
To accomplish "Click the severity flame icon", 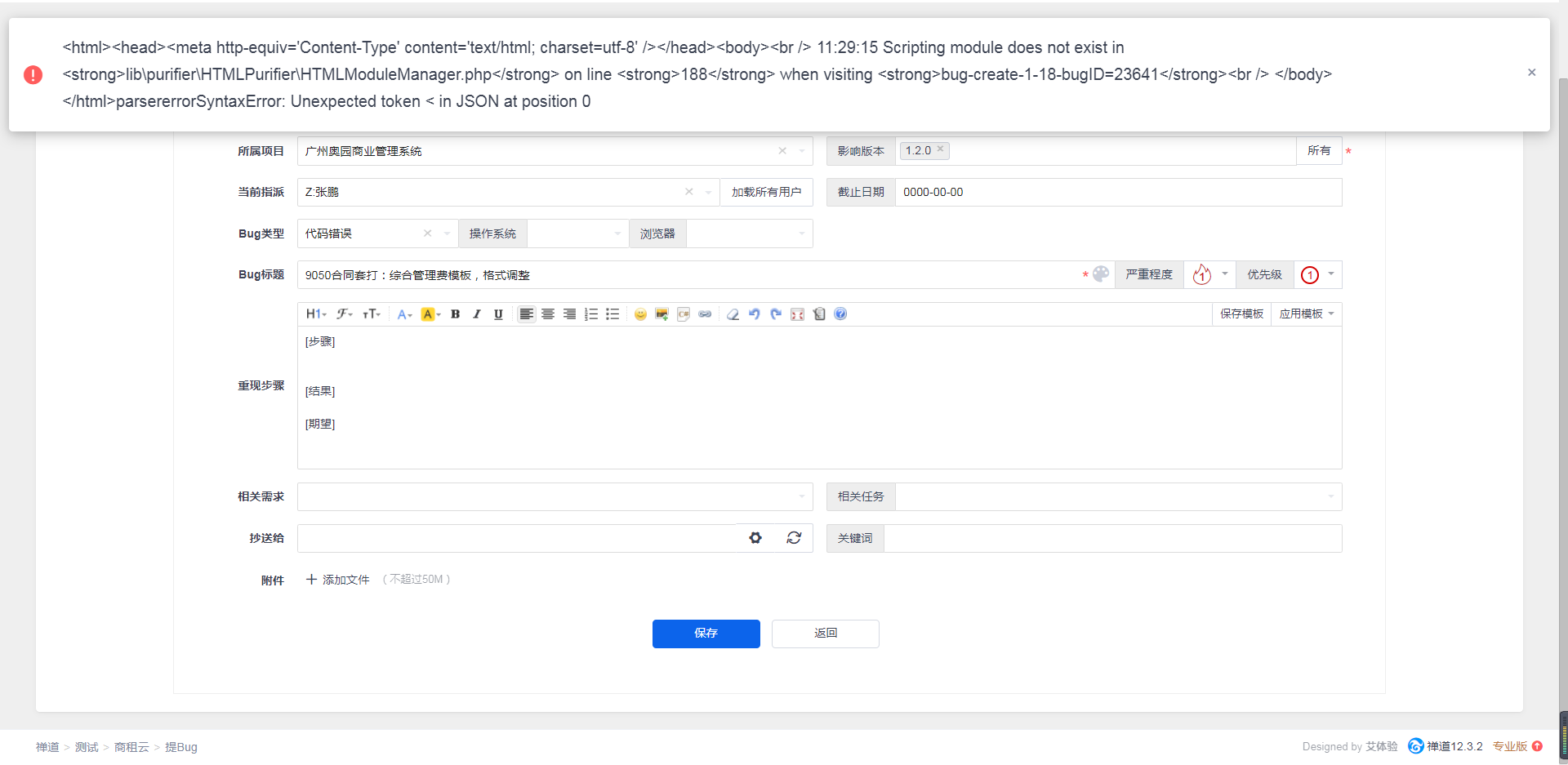I will [x=1202, y=275].
